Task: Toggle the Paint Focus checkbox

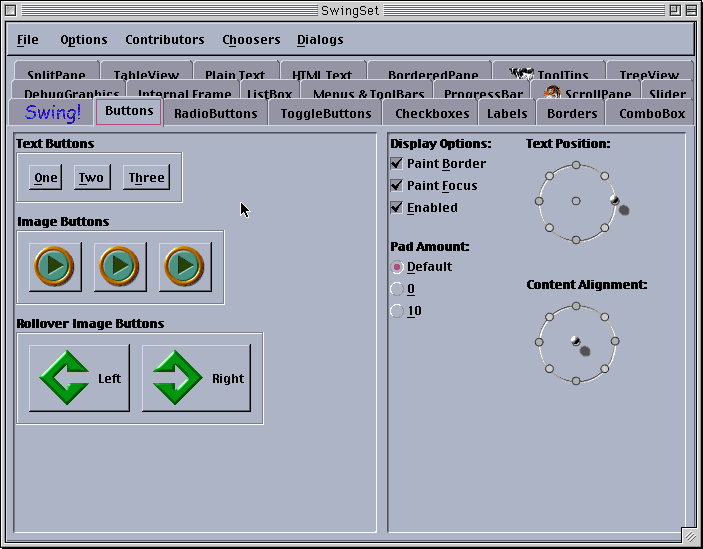Action: (x=397, y=185)
